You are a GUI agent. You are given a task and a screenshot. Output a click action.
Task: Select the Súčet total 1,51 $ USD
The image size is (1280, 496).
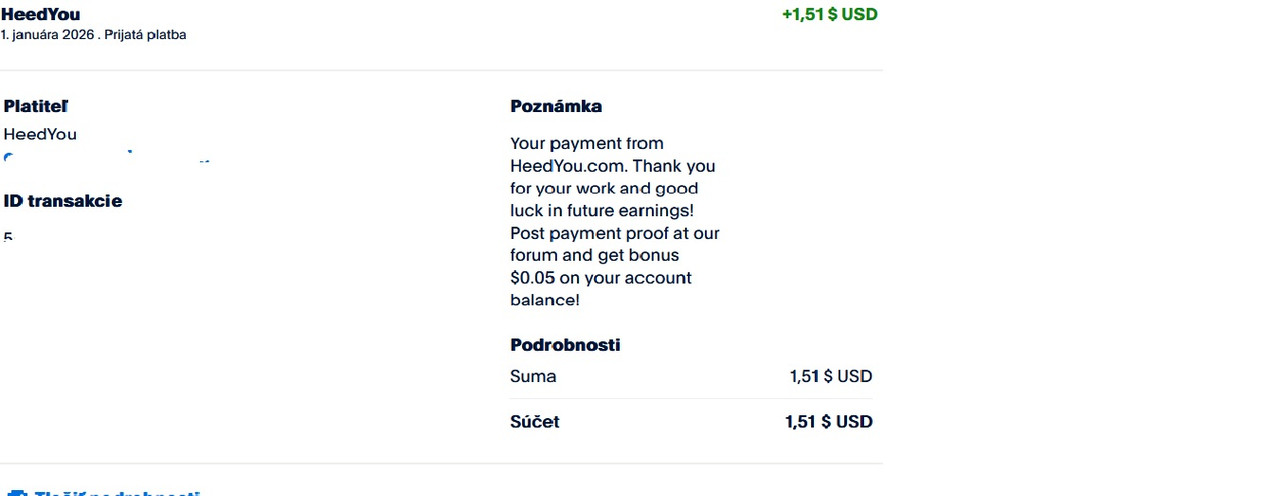828,422
